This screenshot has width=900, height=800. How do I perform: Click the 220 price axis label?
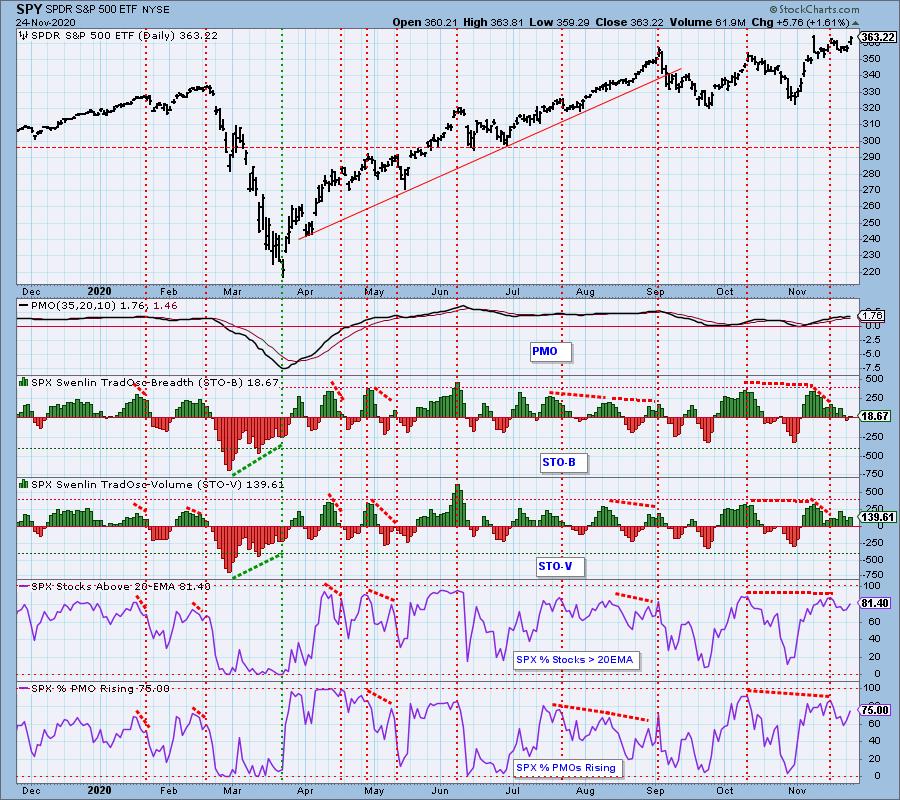872,271
